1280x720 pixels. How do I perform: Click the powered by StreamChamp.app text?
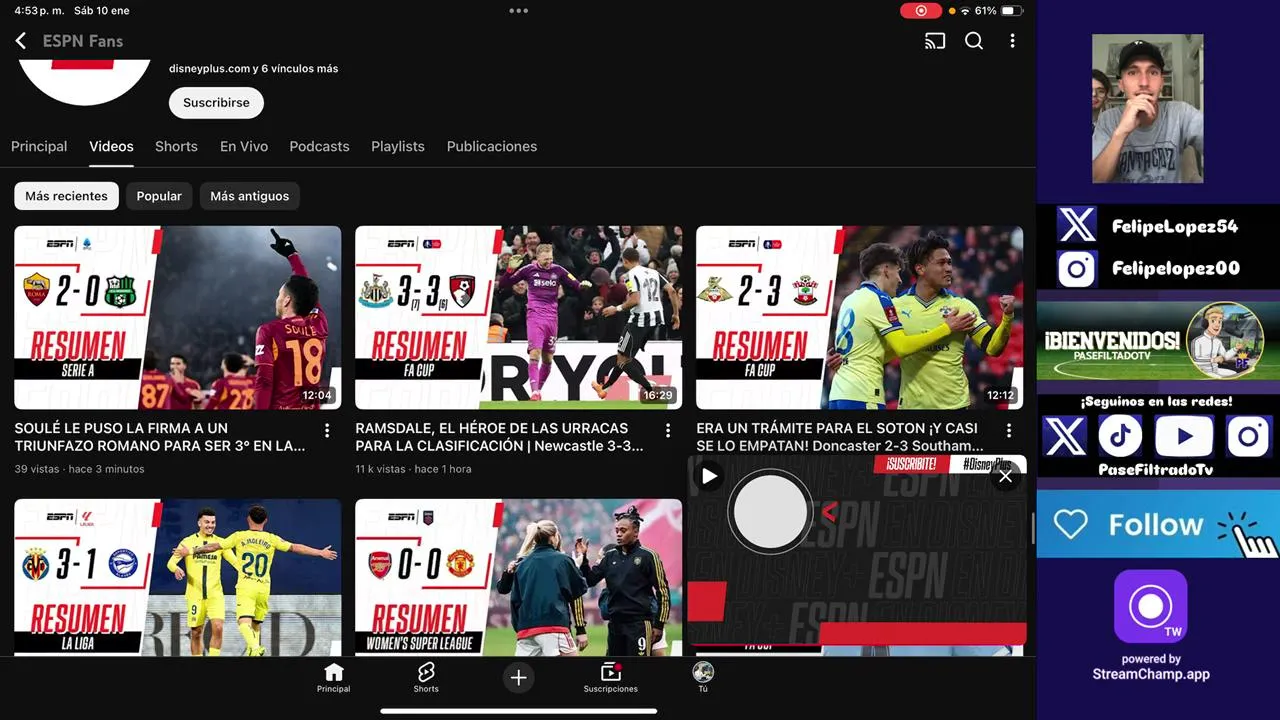pyautogui.click(x=1151, y=667)
